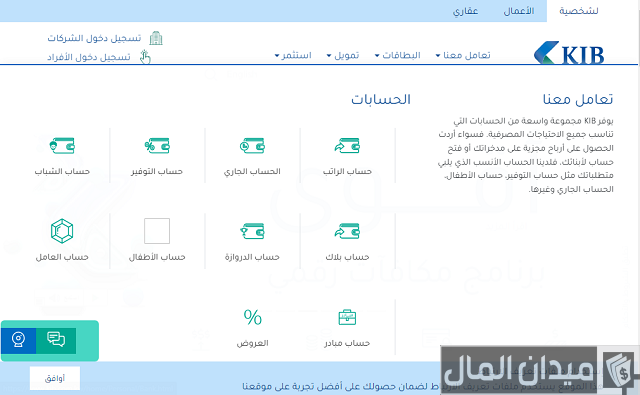Viewport: 640px width, 395px height.
Task: Click the large تعامل معنا heading
Action: 578,99
